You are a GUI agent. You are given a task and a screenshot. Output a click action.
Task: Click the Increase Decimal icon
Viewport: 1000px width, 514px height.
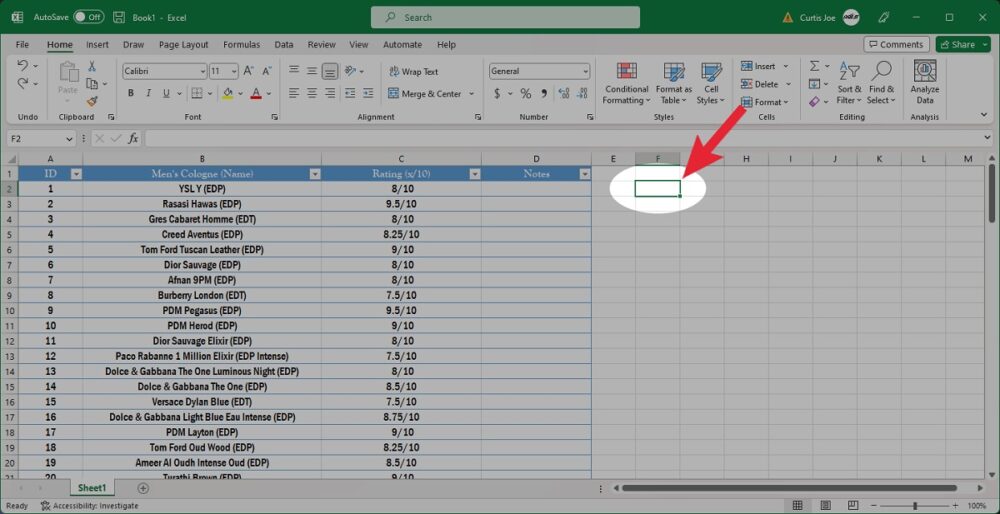tap(564, 94)
